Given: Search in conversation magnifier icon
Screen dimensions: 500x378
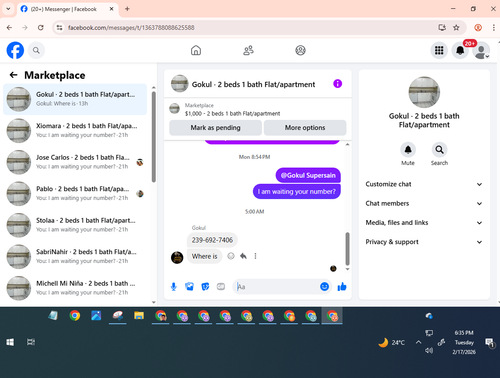Looking at the screenshot, I should [439, 150].
